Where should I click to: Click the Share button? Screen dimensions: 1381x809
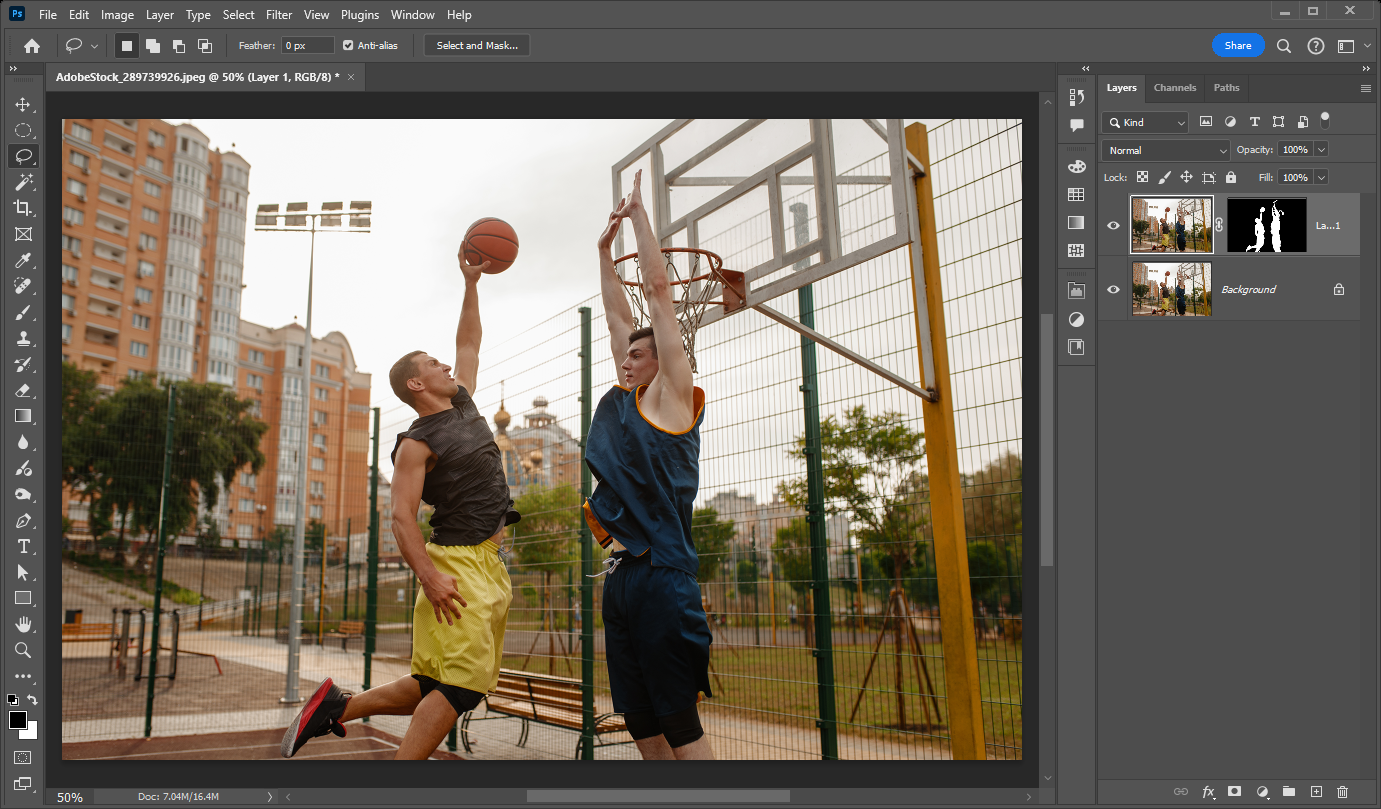[x=1238, y=45]
